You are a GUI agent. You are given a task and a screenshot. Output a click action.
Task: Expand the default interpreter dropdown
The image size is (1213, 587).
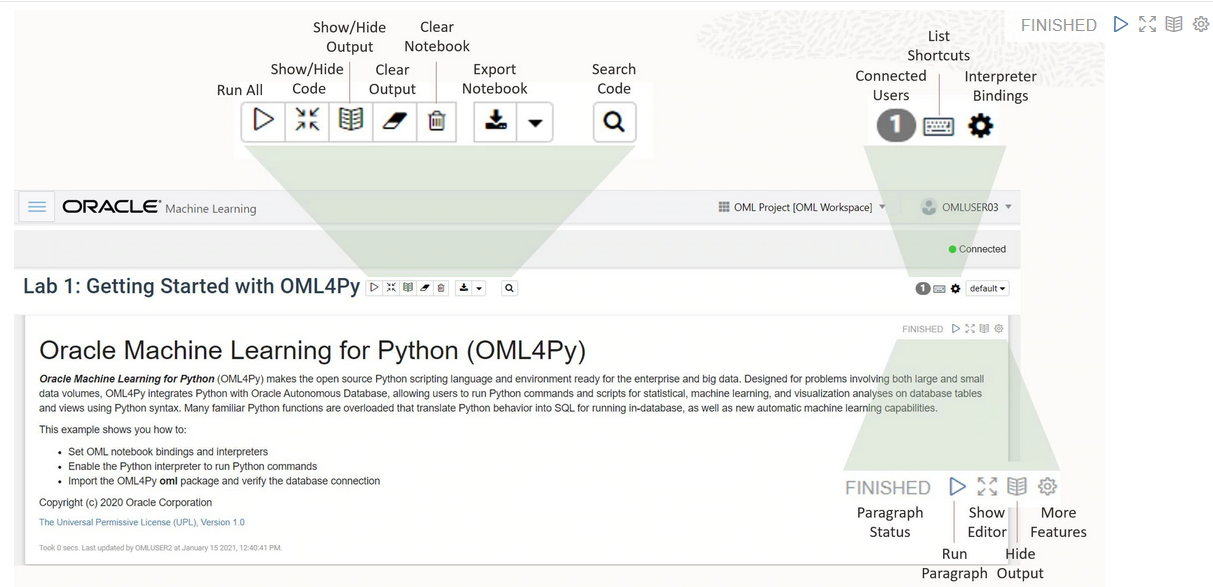click(x=987, y=289)
